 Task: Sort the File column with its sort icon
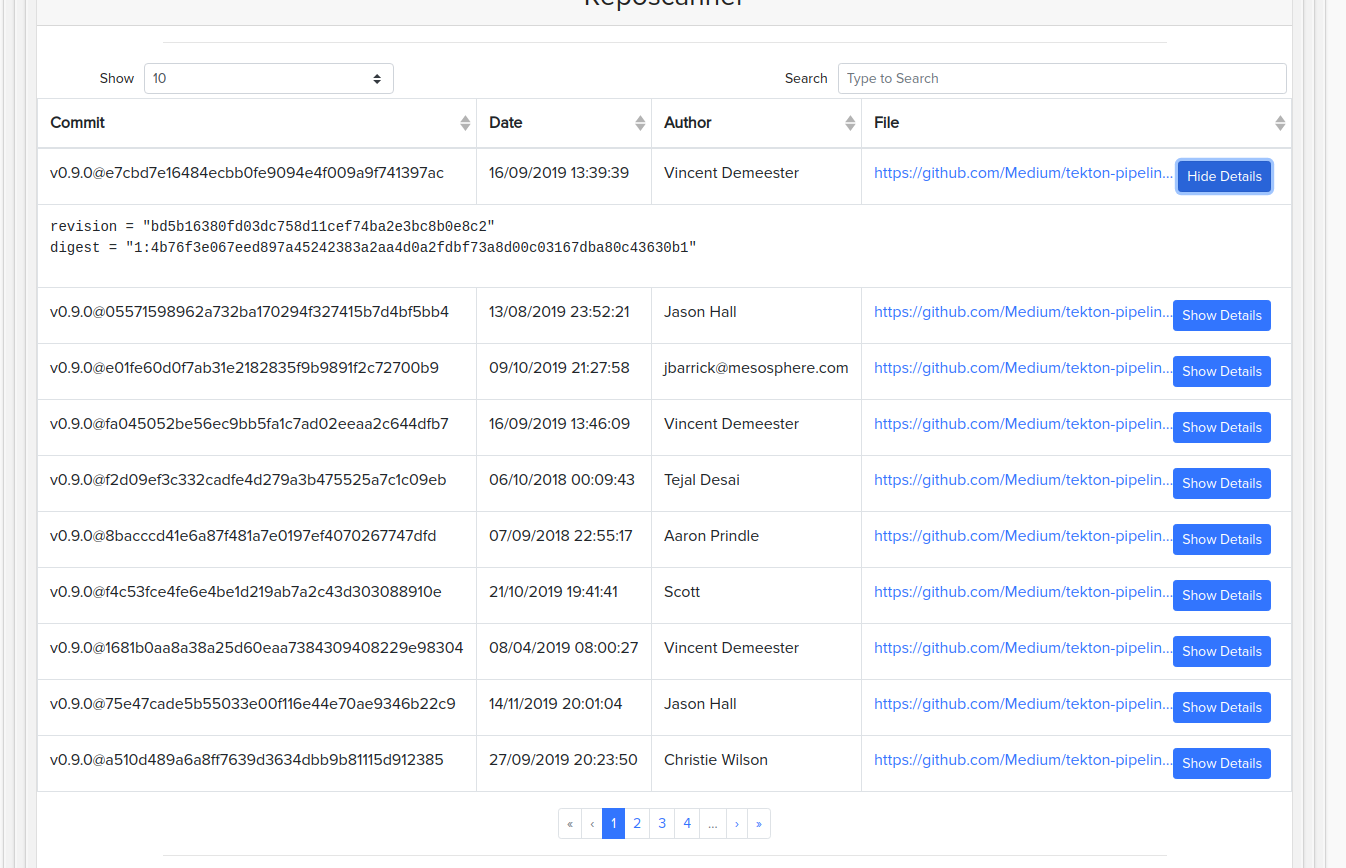coord(1280,122)
